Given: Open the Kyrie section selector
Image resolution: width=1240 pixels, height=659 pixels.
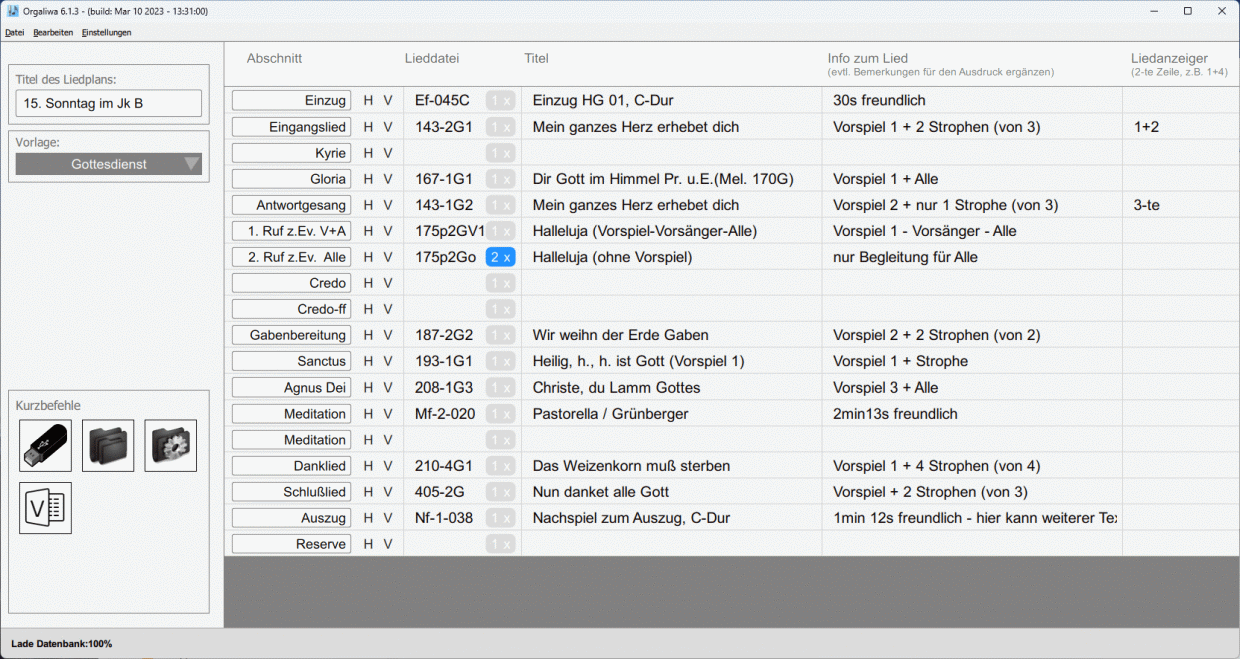Looking at the screenshot, I should click(292, 153).
